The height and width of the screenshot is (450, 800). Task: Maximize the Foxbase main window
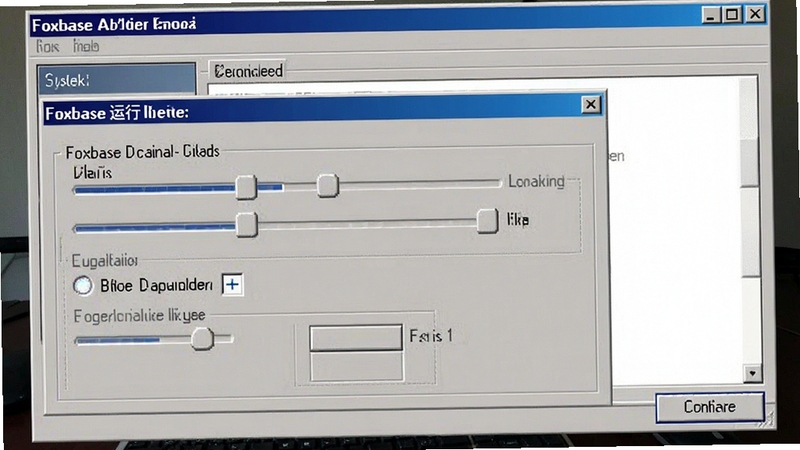click(x=732, y=14)
